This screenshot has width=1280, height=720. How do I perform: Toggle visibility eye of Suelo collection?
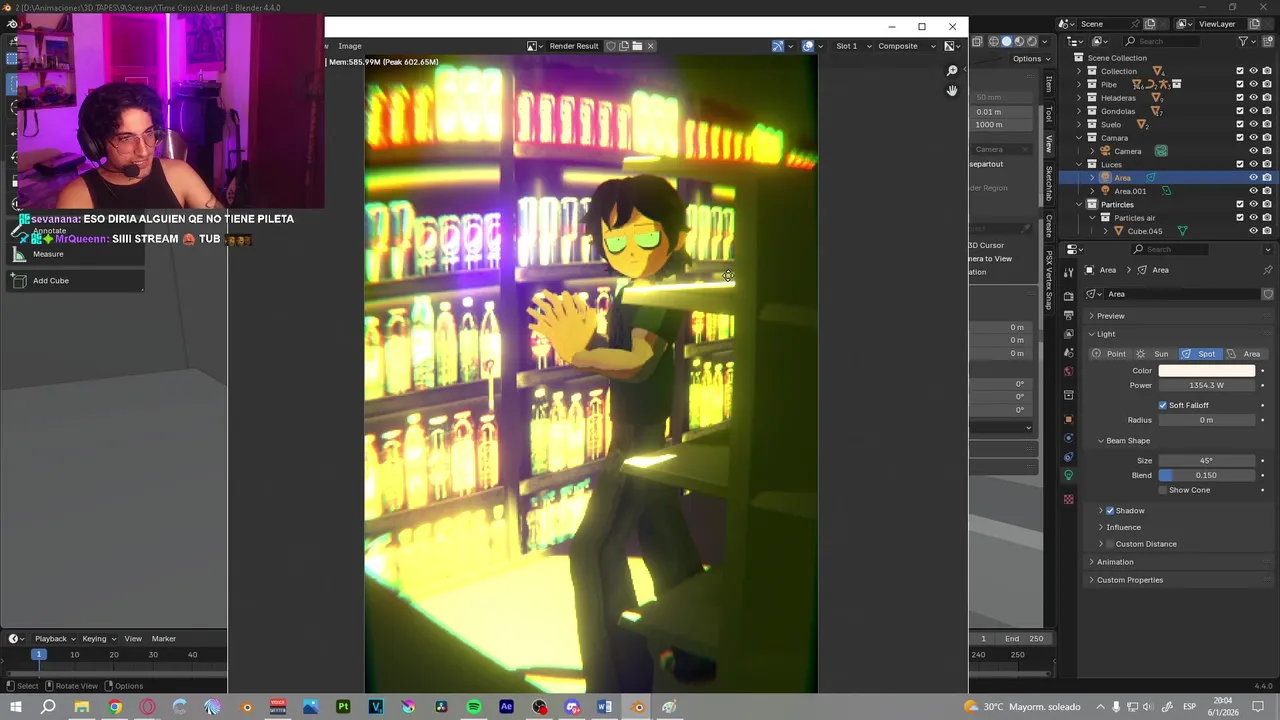point(1253,125)
